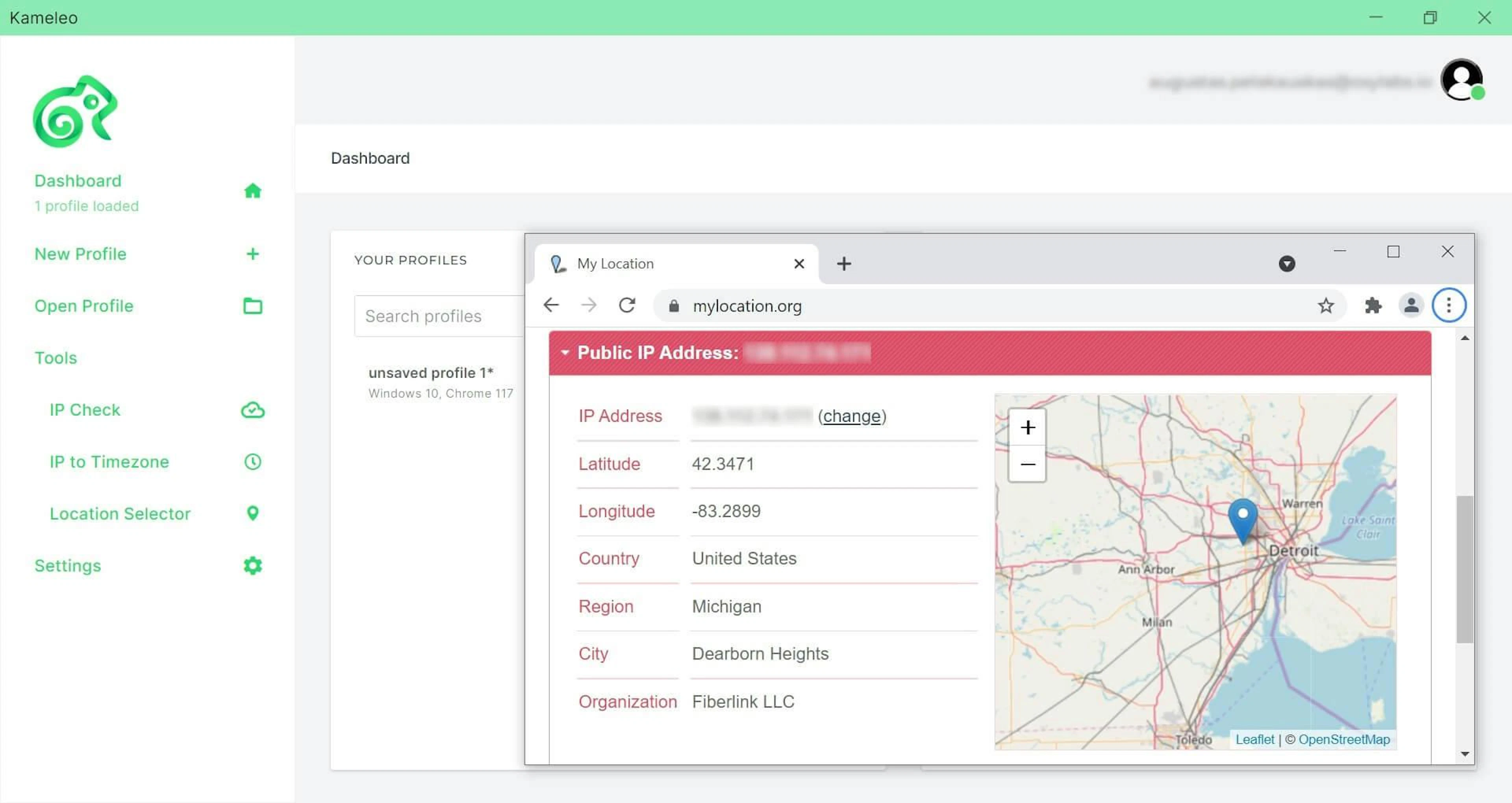This screenshot has width=1512, height=803.
Task: Click the tab search dropdown arrow
Action: [x=1287, y=264]
